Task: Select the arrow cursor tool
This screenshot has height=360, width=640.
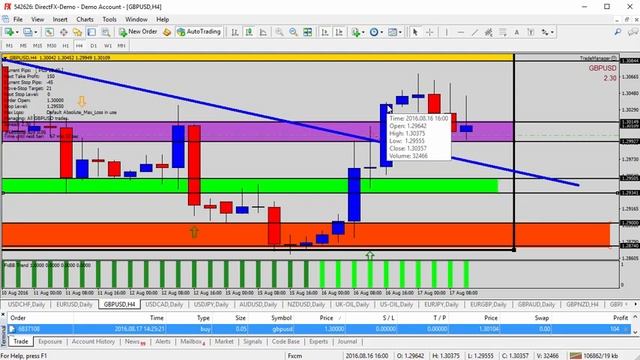Action: [x=415, y=32]
